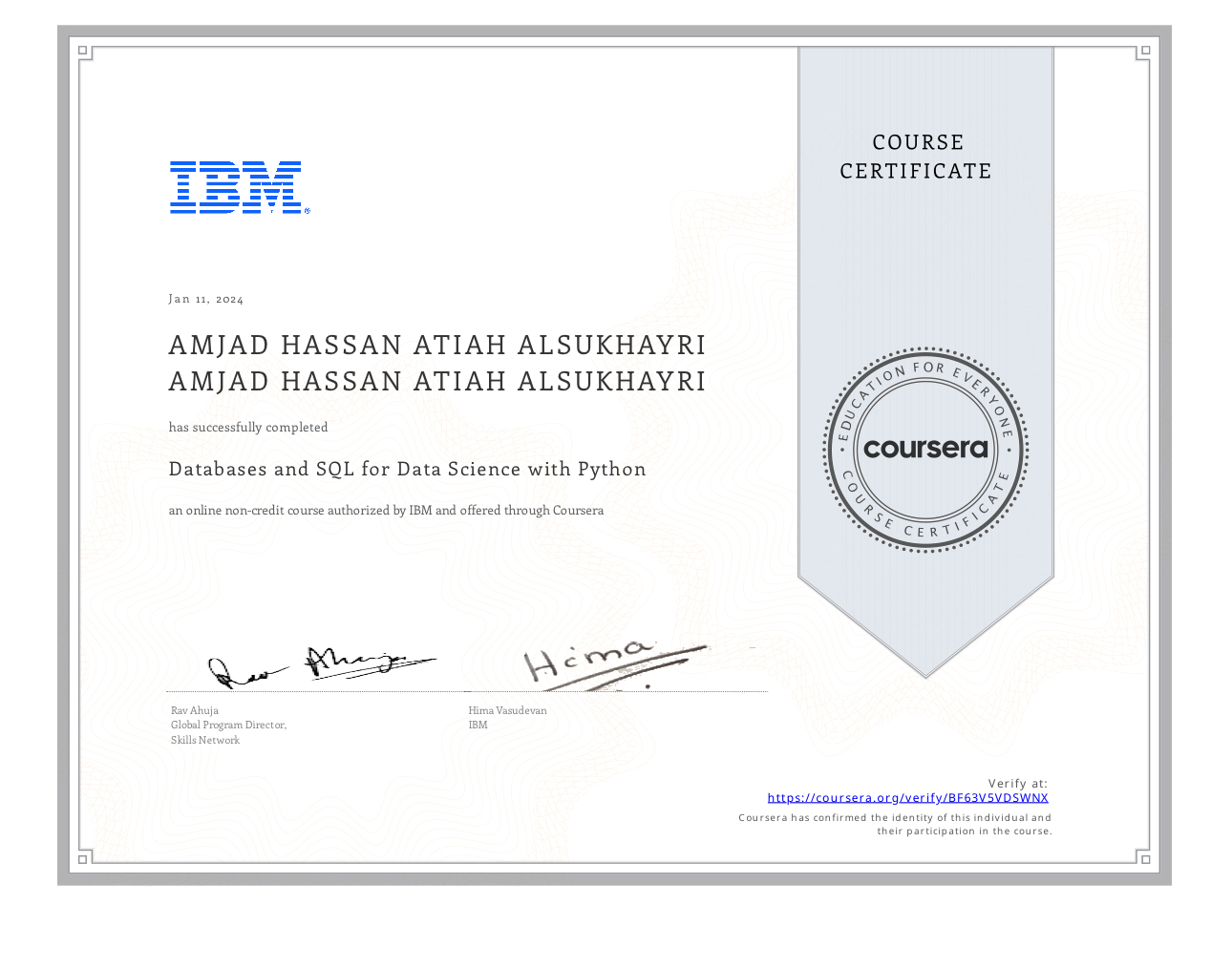This screenshot has width=1232, height=968.
Task: Click the printed name Hima Vasudevan
Action: click(x=507, y=710)
